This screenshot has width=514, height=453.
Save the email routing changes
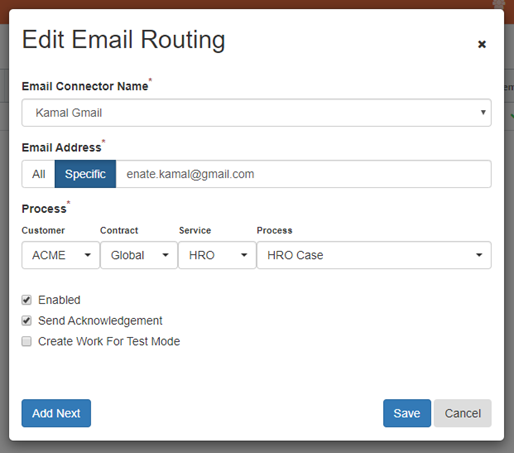pos(407,413)
